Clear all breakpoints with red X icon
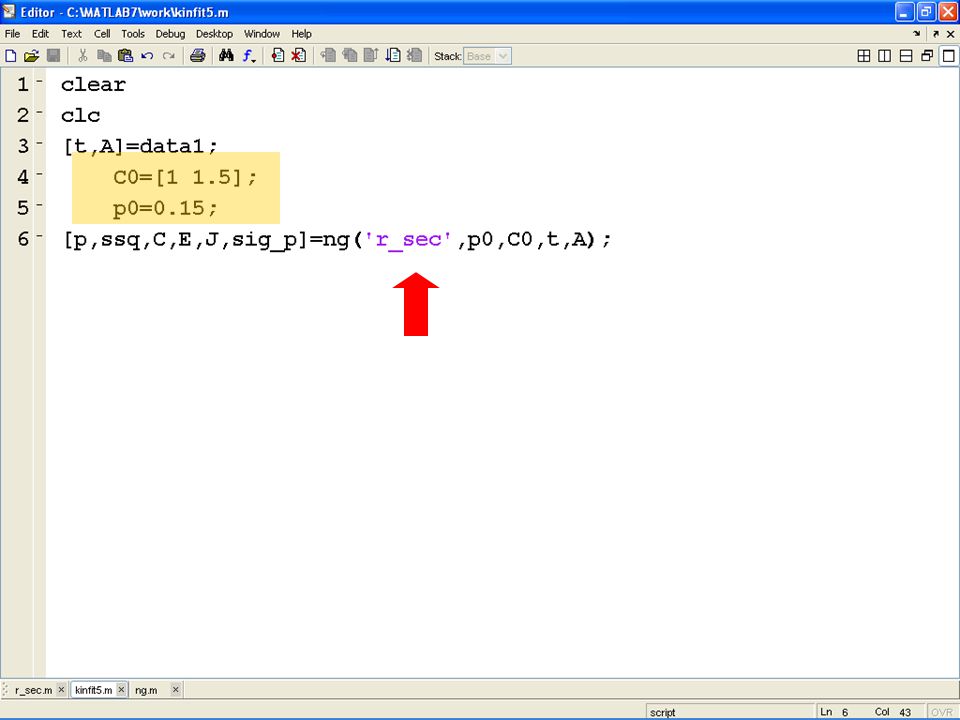 [x=298, y=56]
